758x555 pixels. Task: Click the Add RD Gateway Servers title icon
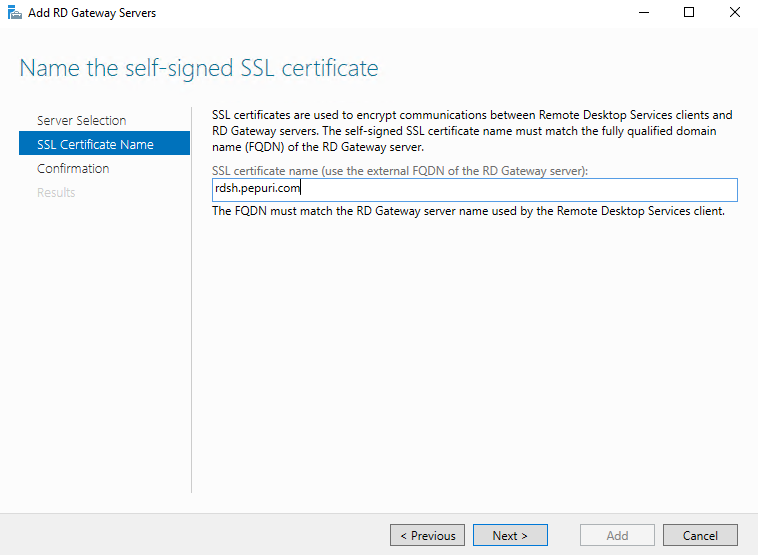click(15, 13)
